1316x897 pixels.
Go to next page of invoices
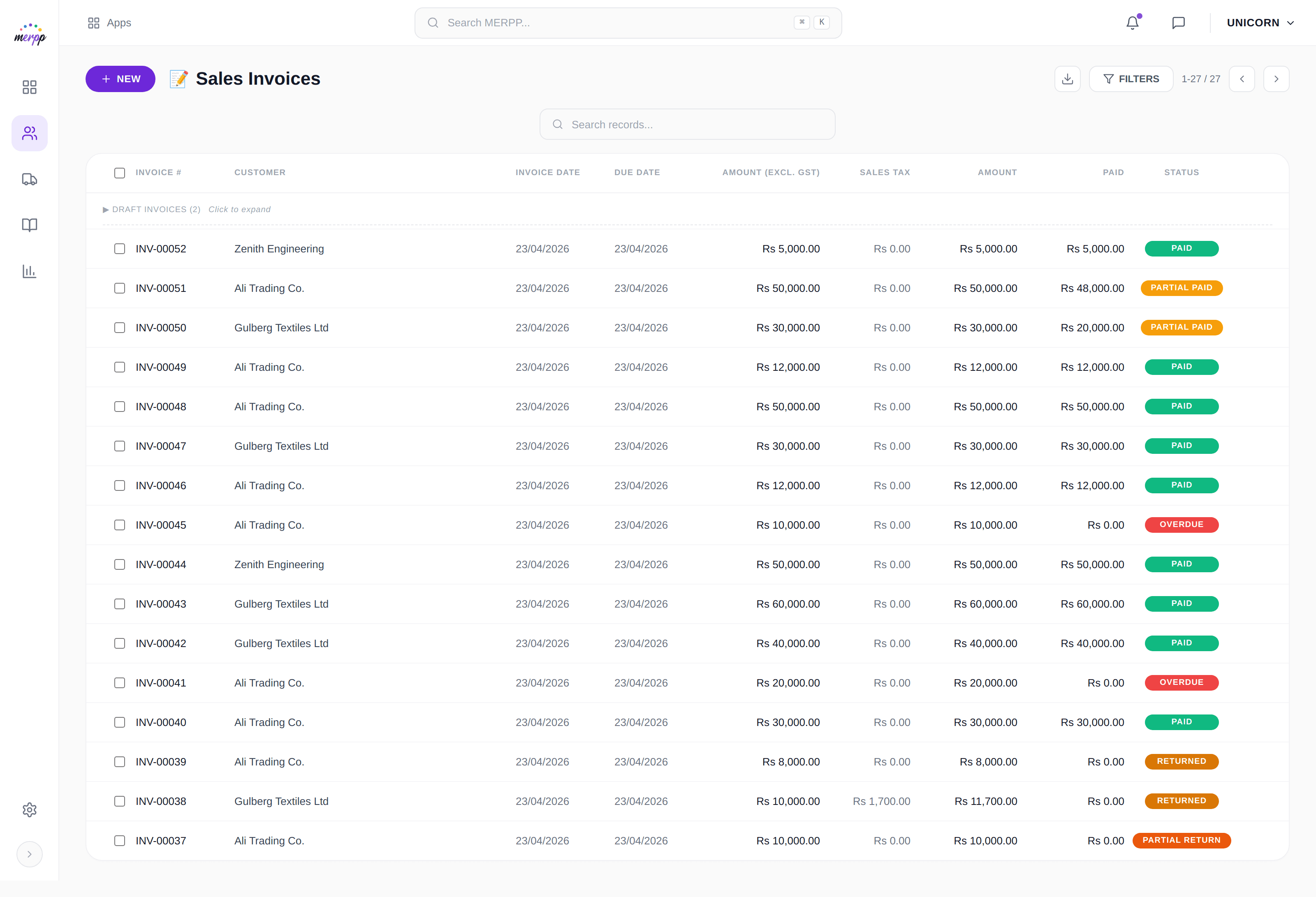click(x=1277, y=79)
